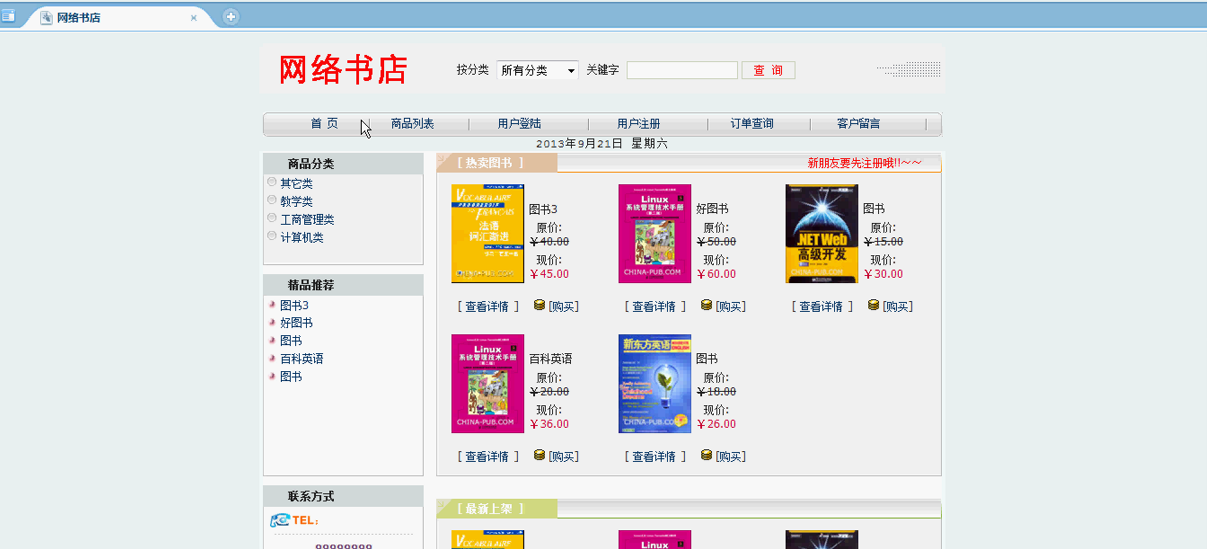Screen dimensions: 1207x549
Task: Click the ¥45.00 current price of 图书3
Action: tap(549, 274)
